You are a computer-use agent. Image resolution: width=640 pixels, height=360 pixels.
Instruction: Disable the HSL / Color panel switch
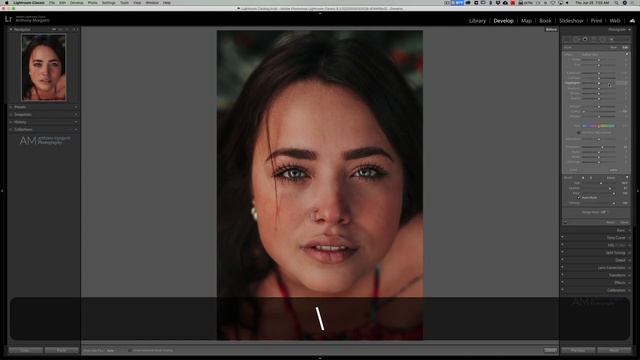[x=562, y=245]
